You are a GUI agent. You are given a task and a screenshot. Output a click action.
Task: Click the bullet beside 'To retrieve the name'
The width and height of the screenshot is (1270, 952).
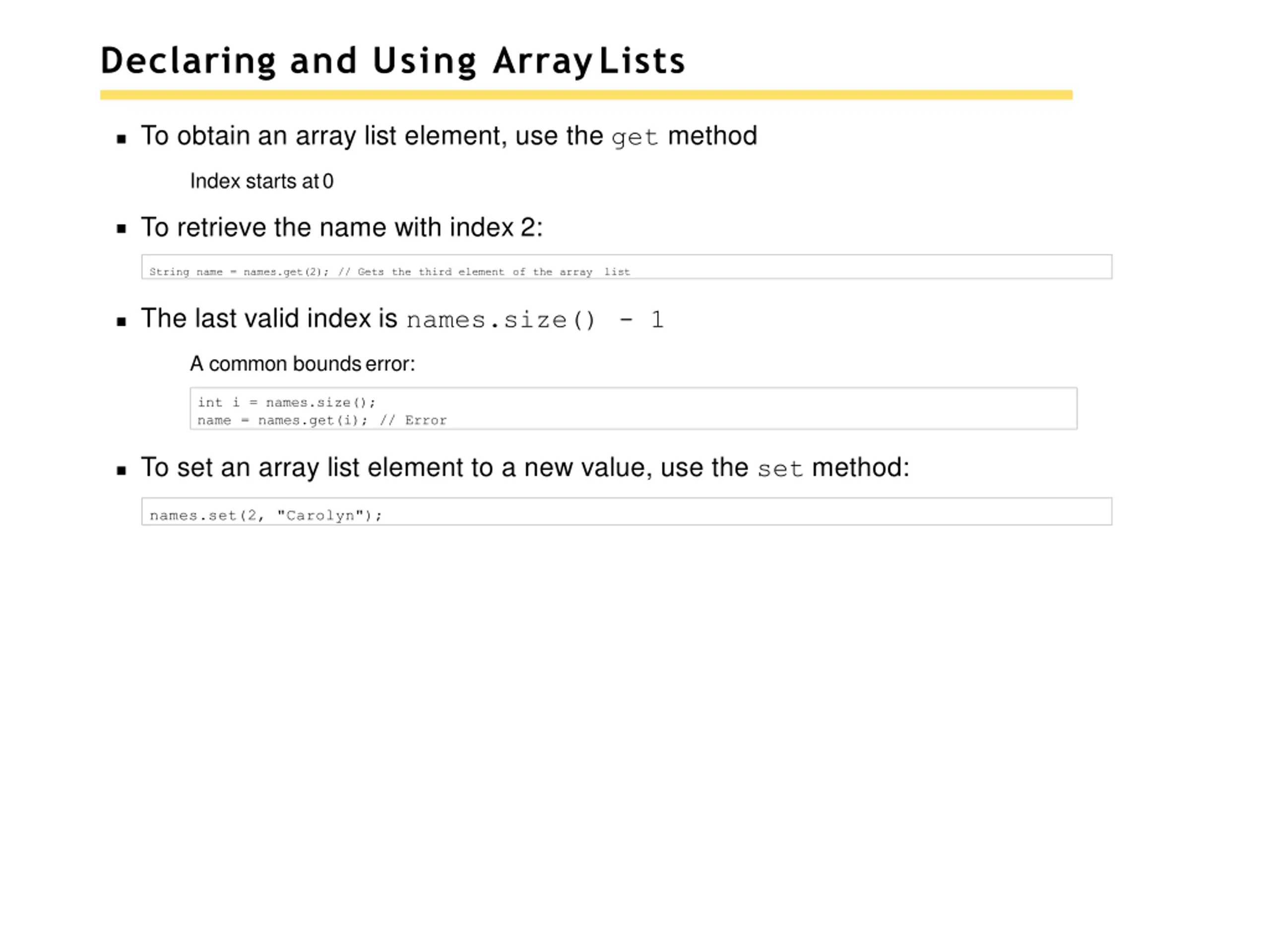pyautogui.click(x=121, y=229)
